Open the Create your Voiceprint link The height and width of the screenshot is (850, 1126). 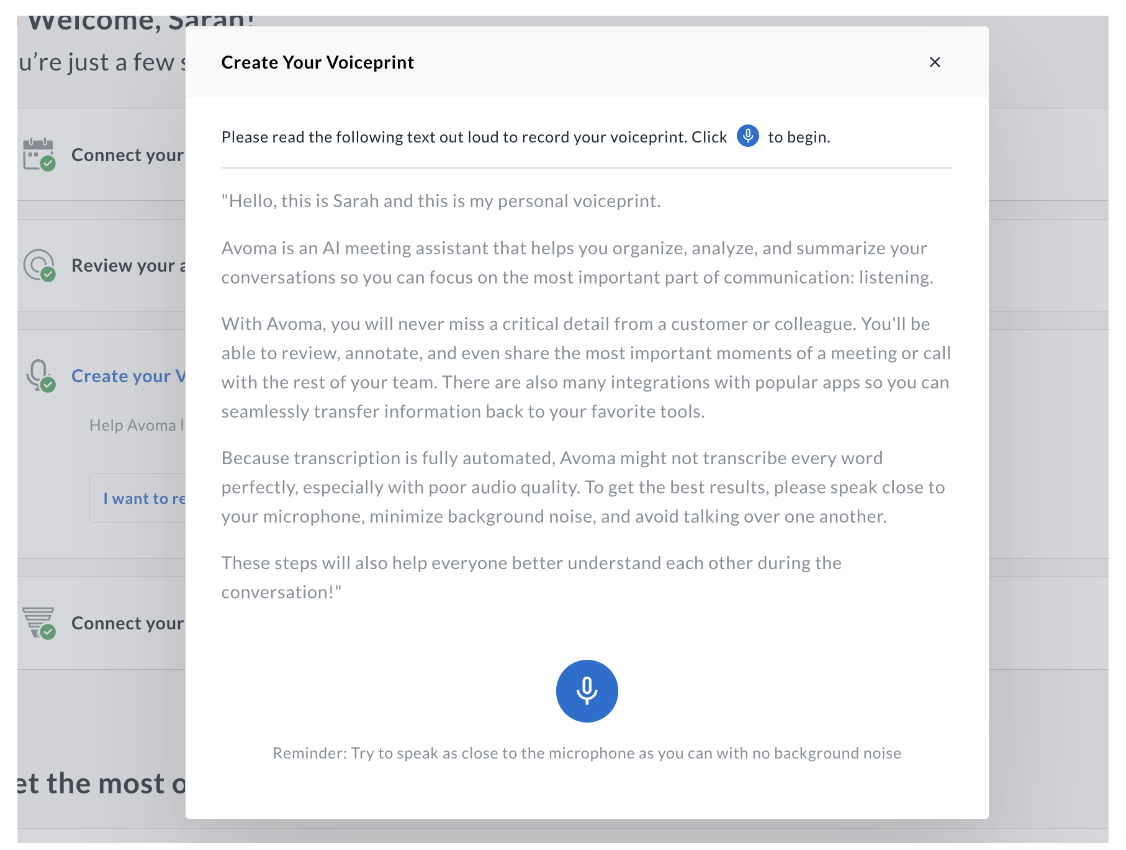pyautogui.click(x=127, y=375)
